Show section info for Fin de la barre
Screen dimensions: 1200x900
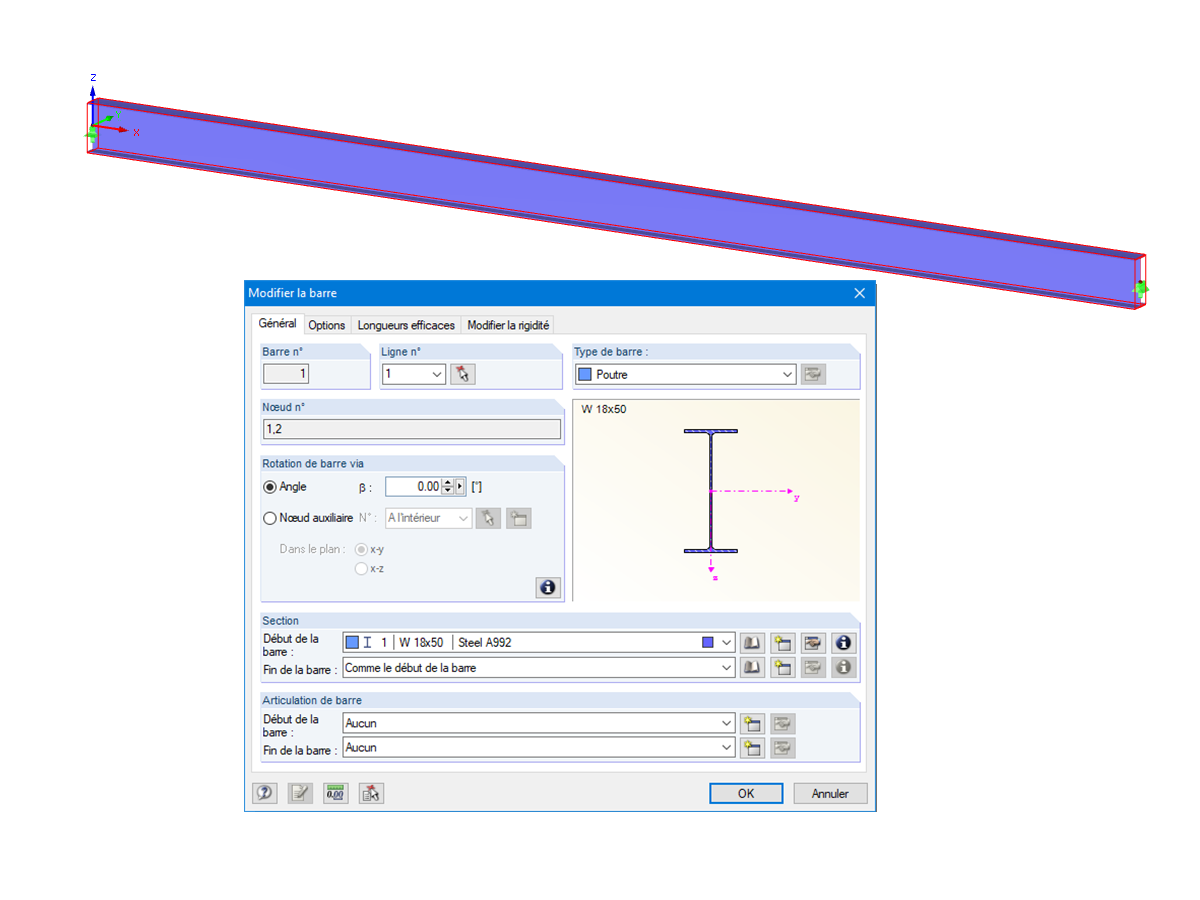844,667
